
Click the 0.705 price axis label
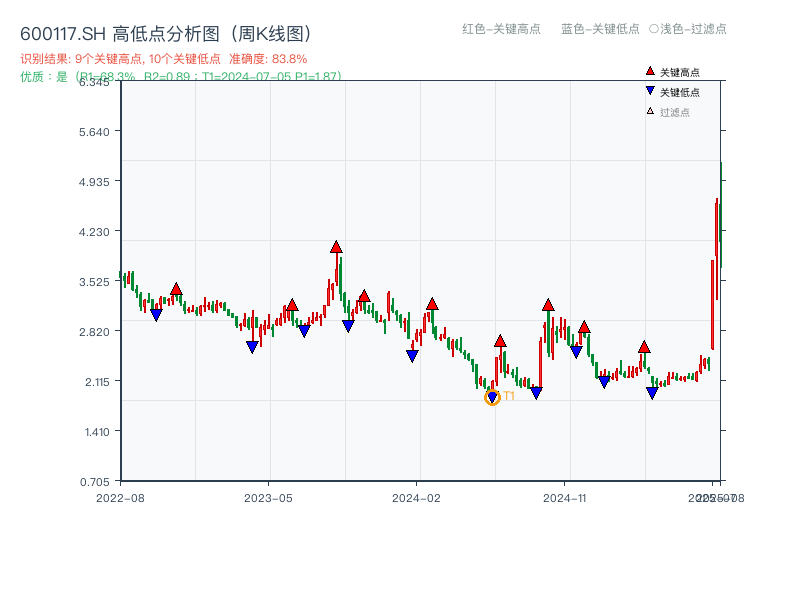(x=95, y=482)
